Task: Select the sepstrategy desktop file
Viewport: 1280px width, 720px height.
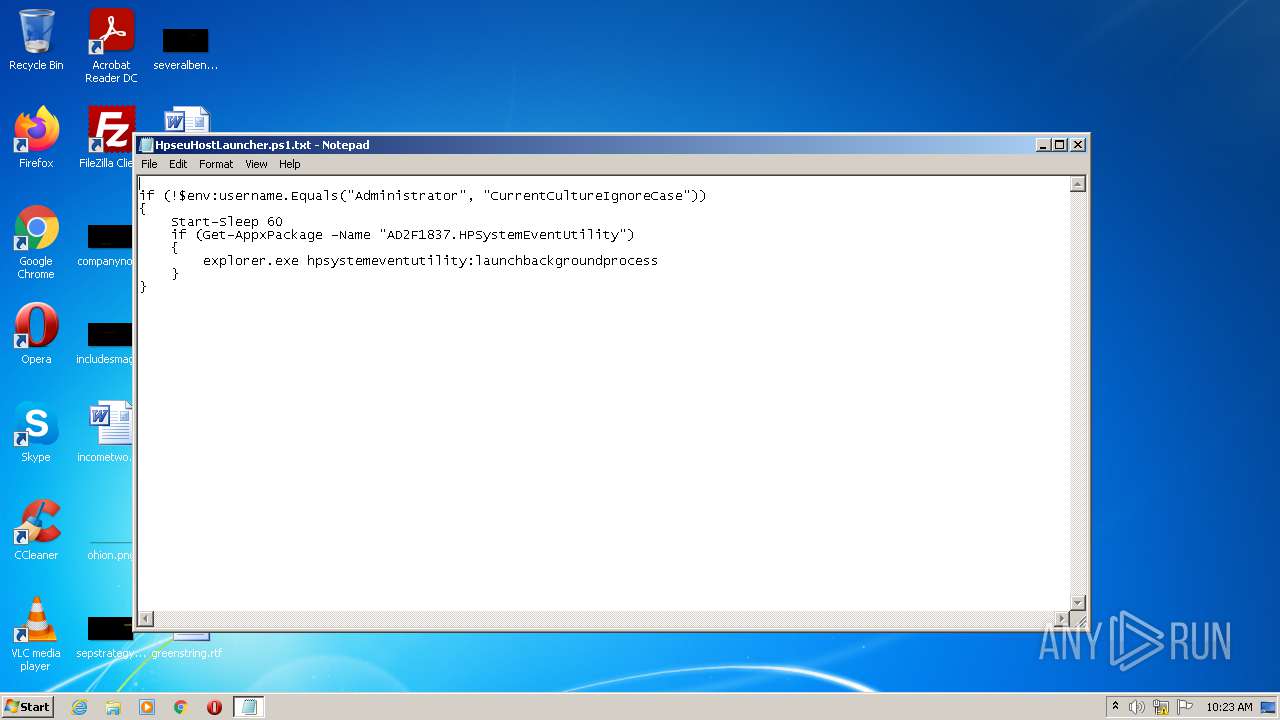Action: click(110, 636)
